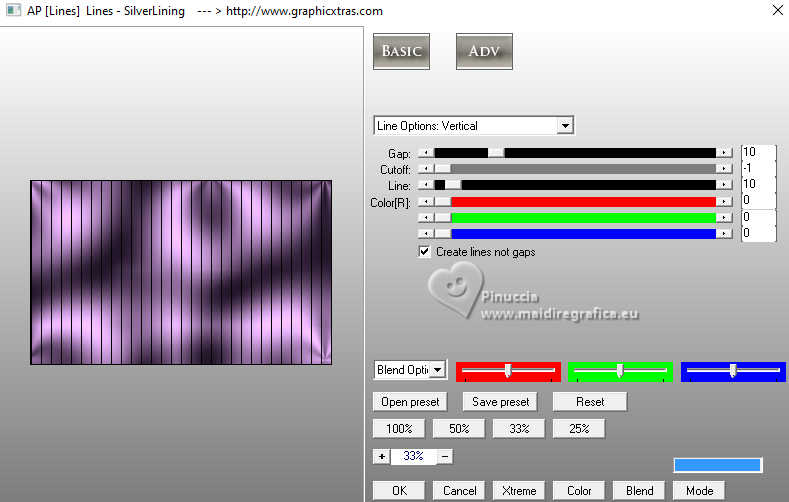
Task: Click the blue blend slider
Action: [x=733, y=371]
